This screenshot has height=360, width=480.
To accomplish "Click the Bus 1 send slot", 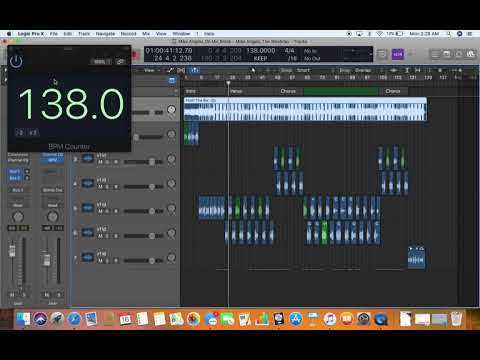I will 15,171.
